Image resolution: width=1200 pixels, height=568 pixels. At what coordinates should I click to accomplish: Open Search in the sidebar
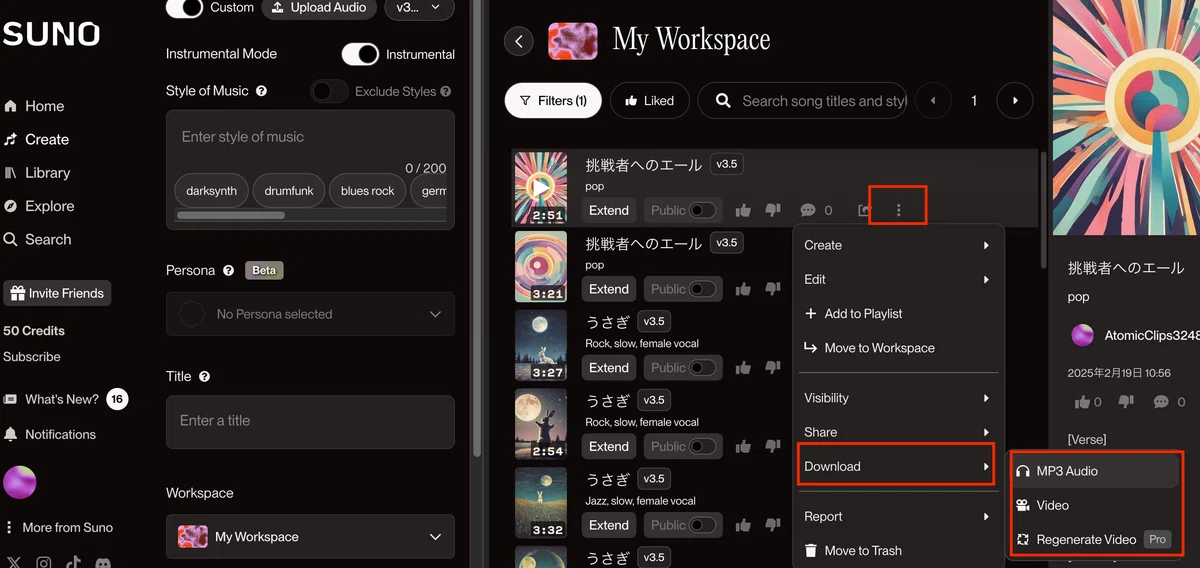[x=37, y=239]
